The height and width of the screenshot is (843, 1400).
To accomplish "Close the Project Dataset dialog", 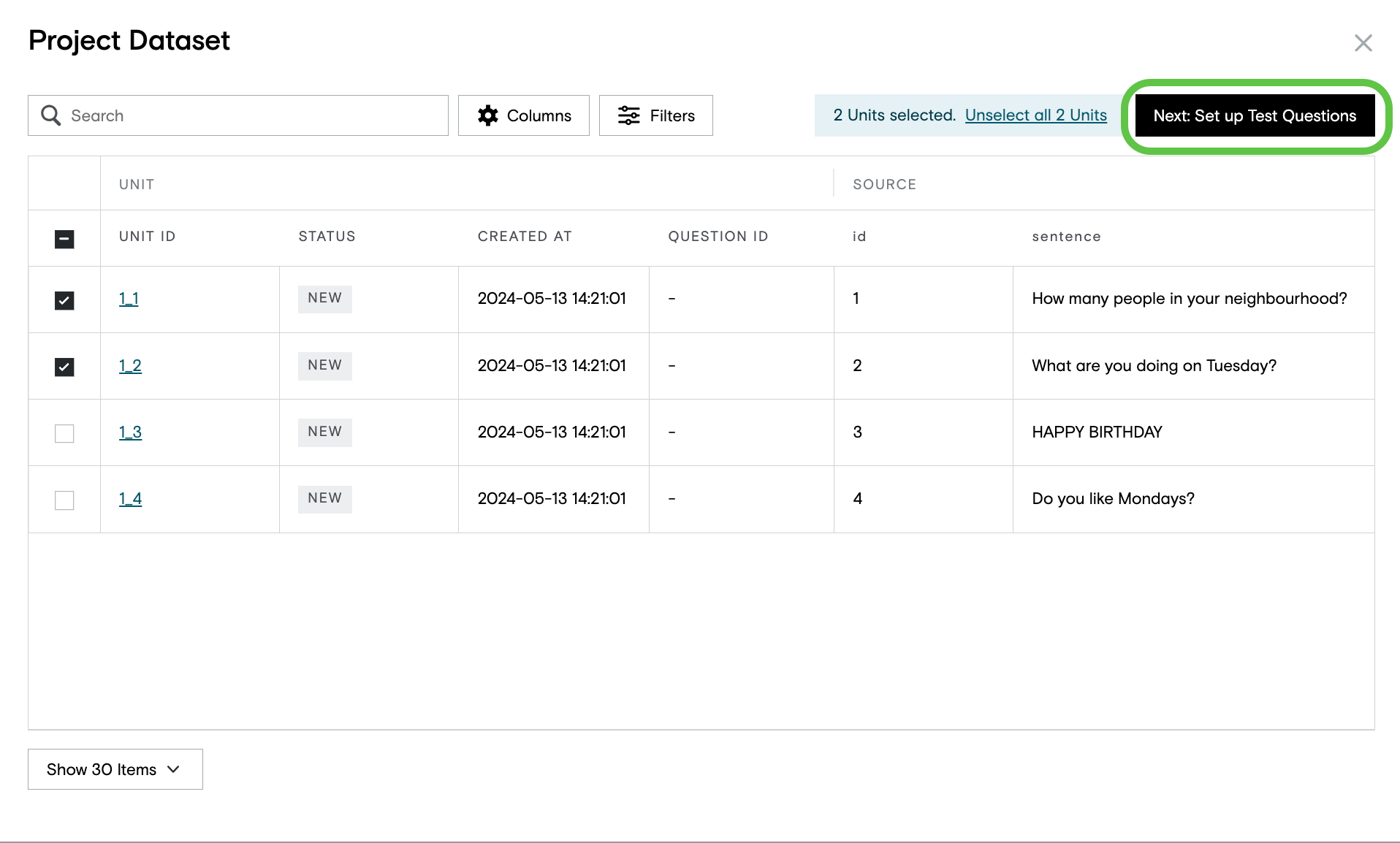I will [x=1363, y=43].
